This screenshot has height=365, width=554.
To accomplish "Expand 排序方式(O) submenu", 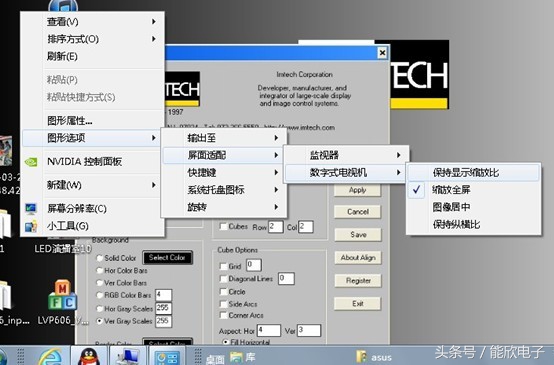I will (93, 39).
